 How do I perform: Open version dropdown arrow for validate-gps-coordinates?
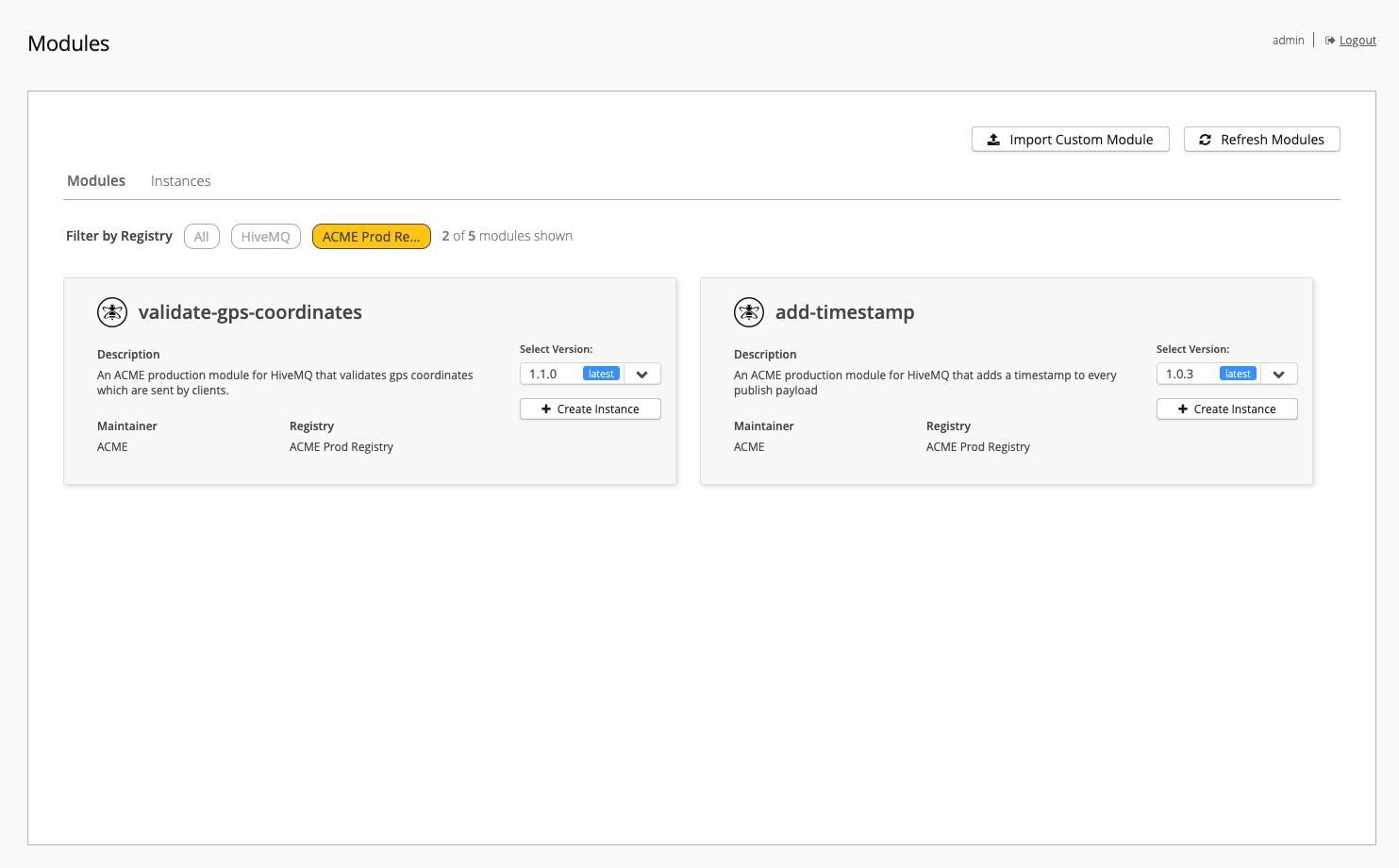pos(642,374)
